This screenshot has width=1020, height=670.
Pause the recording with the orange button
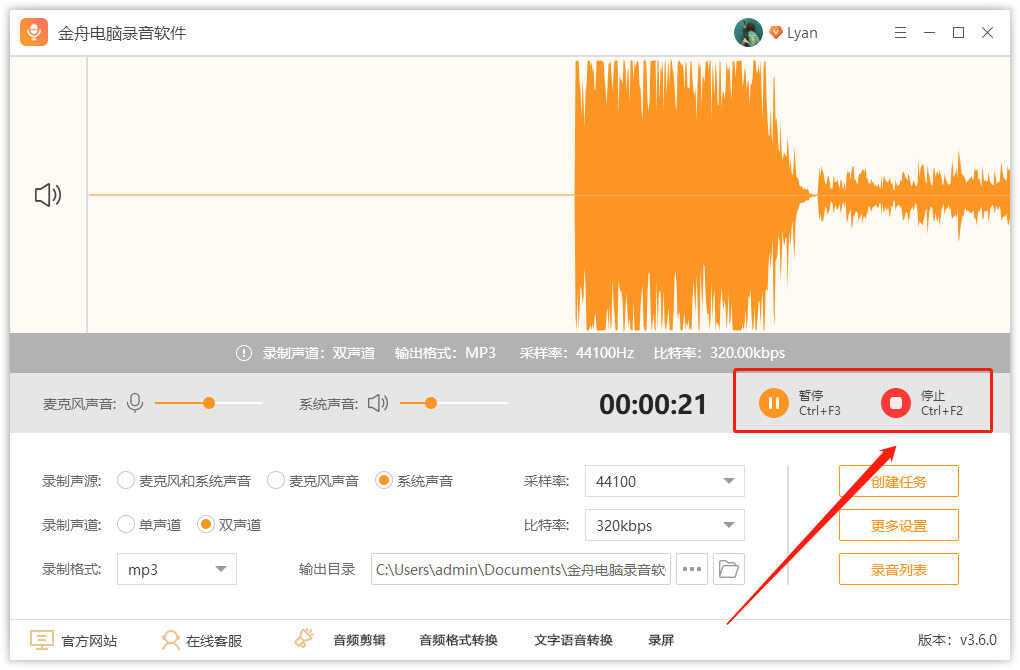point(773,403)
